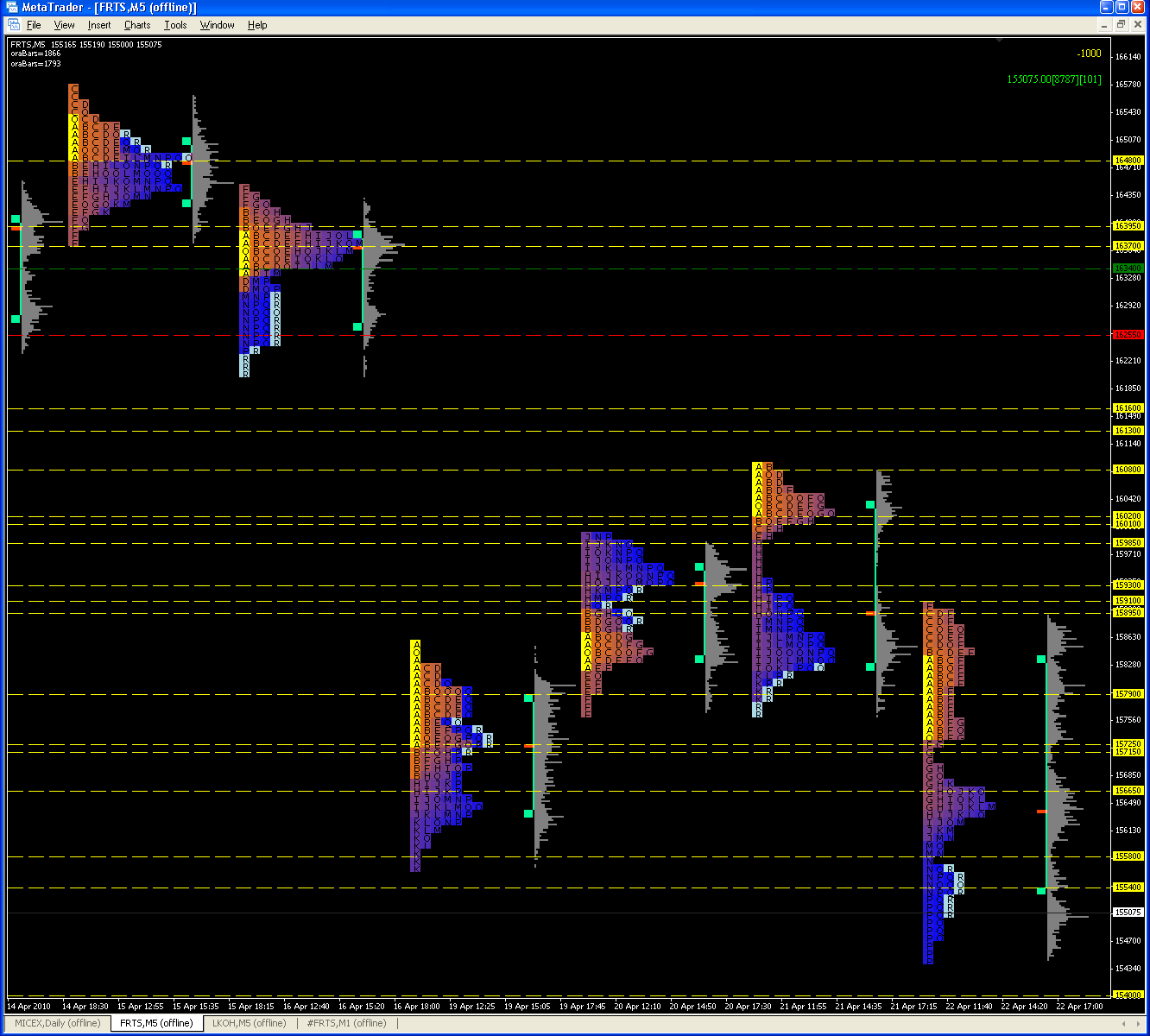
Task: Open the View menu
Action: click(64, 25)
